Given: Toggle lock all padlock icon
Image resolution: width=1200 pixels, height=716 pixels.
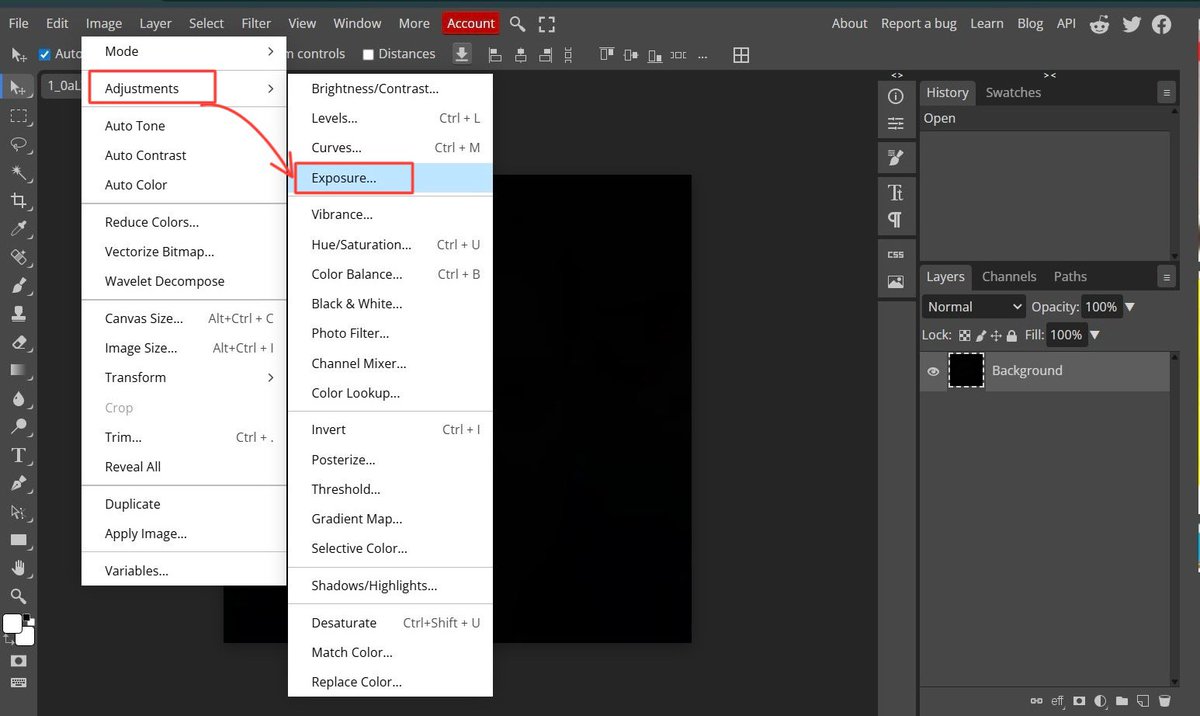Looking at the screenshot, I should pos(1012,336).
